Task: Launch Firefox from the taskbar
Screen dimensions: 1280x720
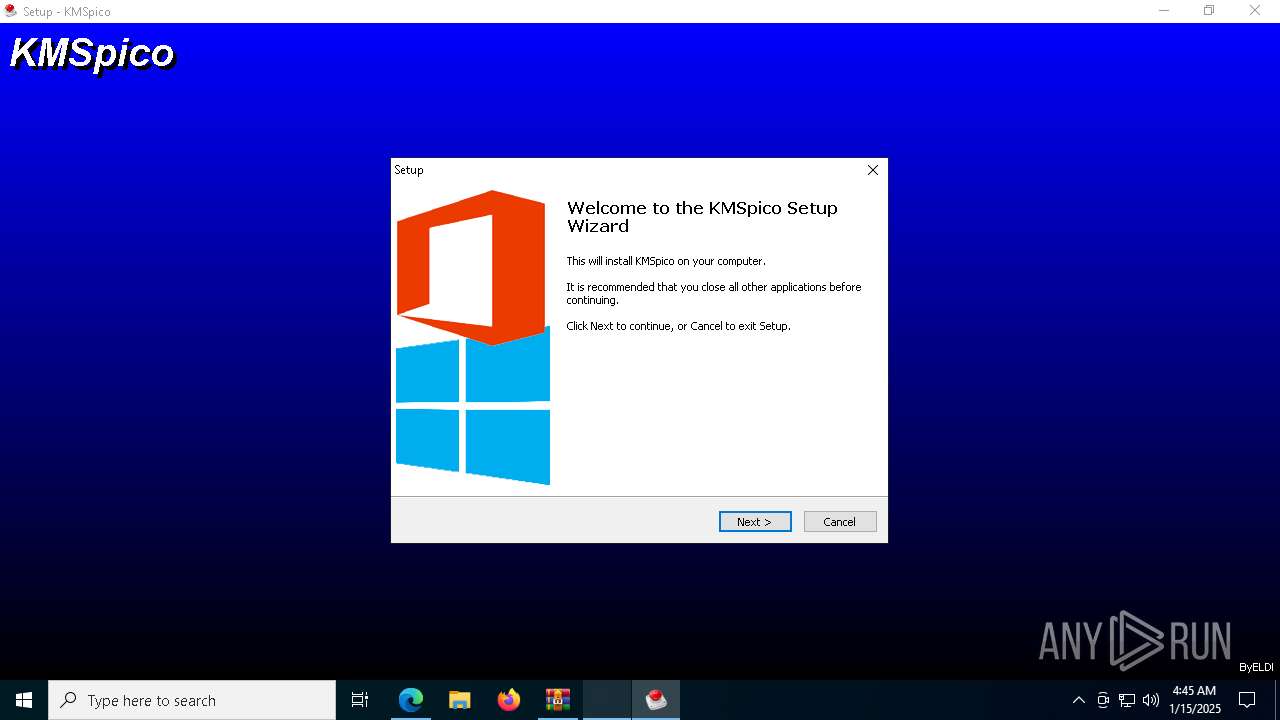Action: [509, 700]
